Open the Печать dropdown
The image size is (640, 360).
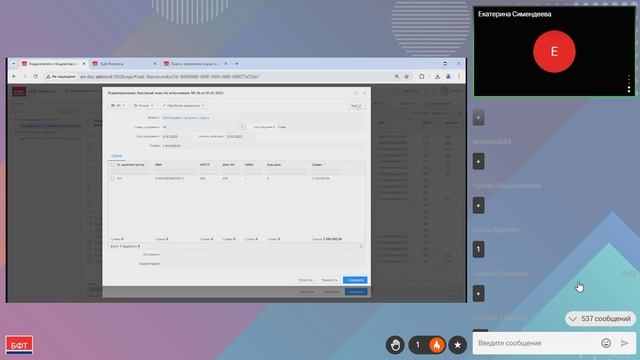tap(143, 106)
